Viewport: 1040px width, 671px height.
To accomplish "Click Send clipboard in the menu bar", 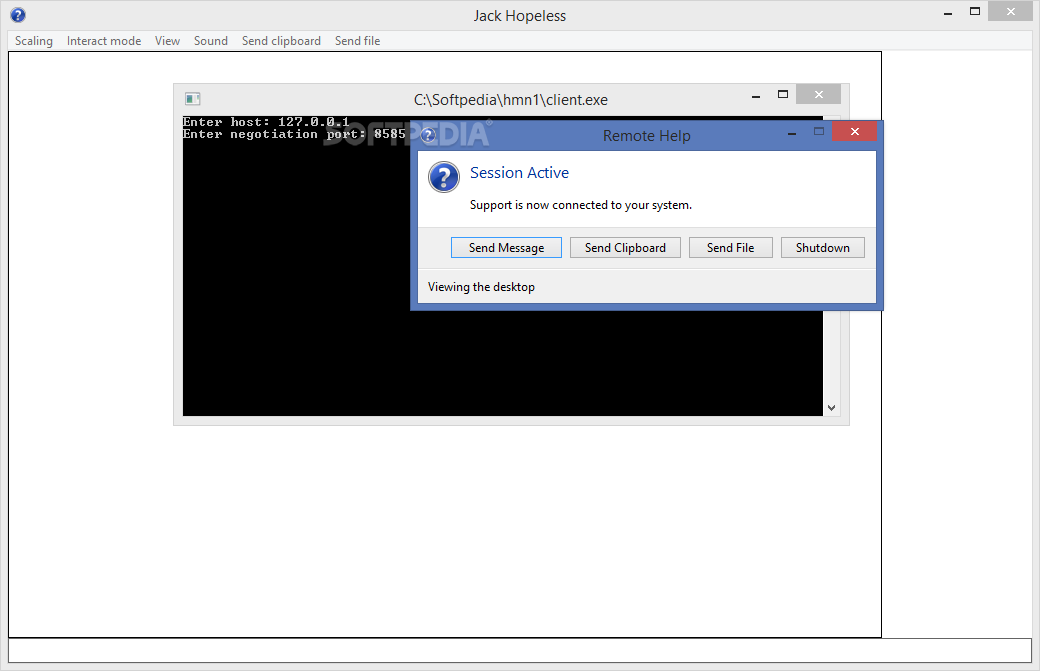I will [281, 40].
